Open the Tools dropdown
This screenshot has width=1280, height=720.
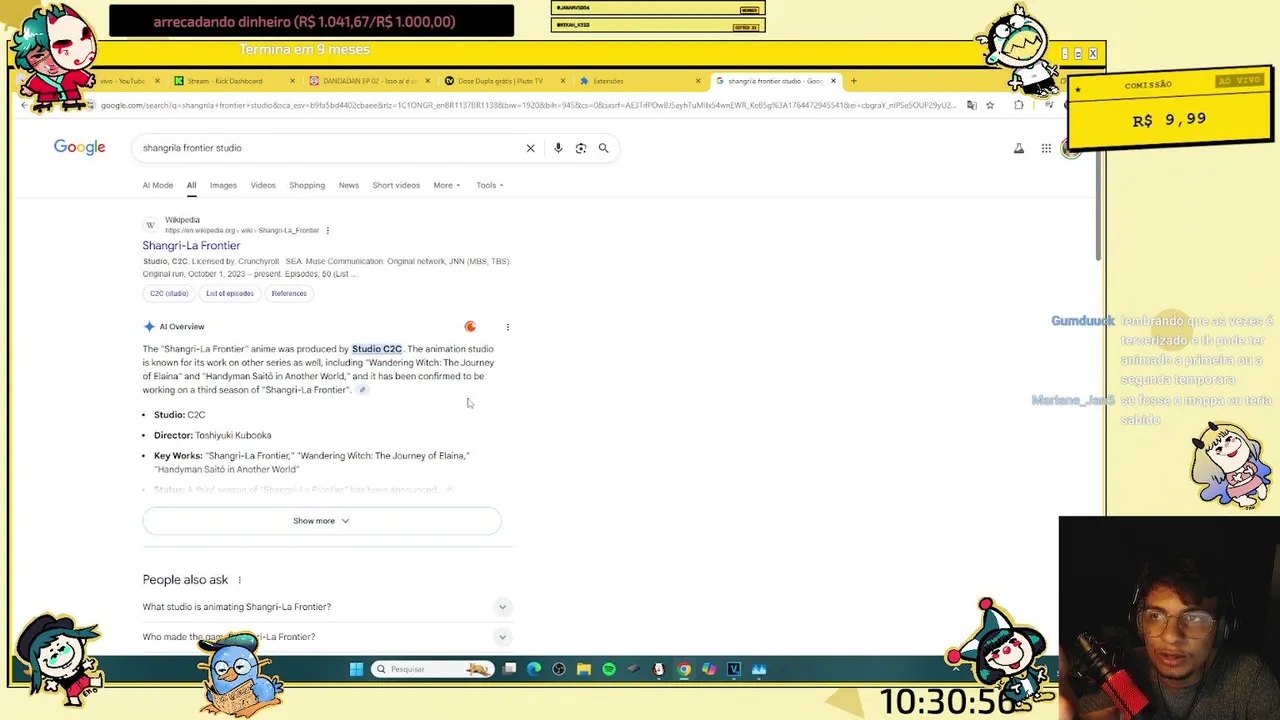point(490,185)
